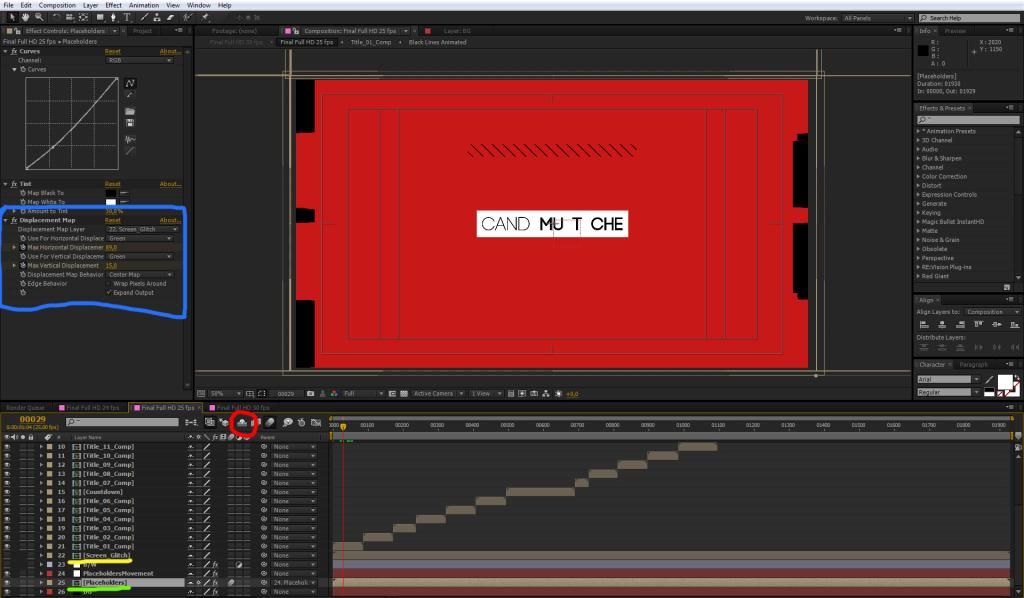This screenshot has height=598, width=1024.
Task: Click the smooth curve icon beside Curves graph
Action: pos(130,139)
